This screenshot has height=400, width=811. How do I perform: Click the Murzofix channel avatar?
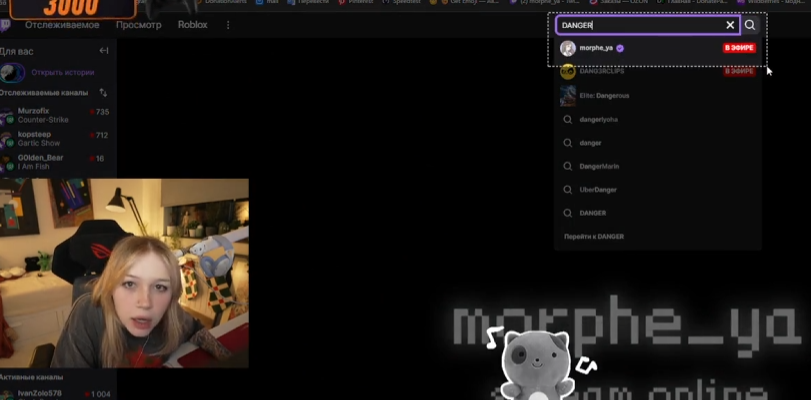[6, 116]
